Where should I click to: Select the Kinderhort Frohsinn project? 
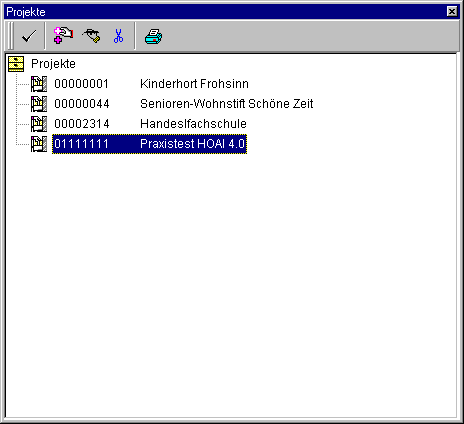pyautogui.click(x=151, y=84)
